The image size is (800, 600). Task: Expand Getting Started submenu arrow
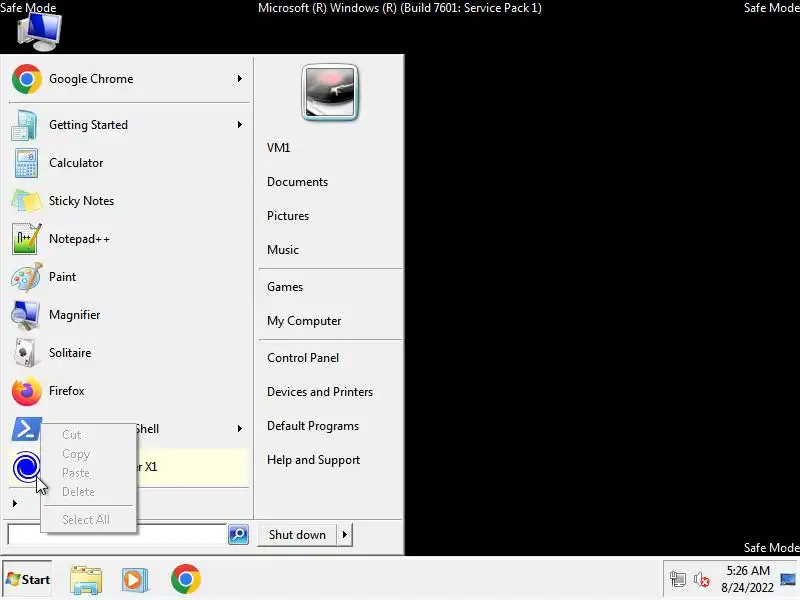point(240,124)
